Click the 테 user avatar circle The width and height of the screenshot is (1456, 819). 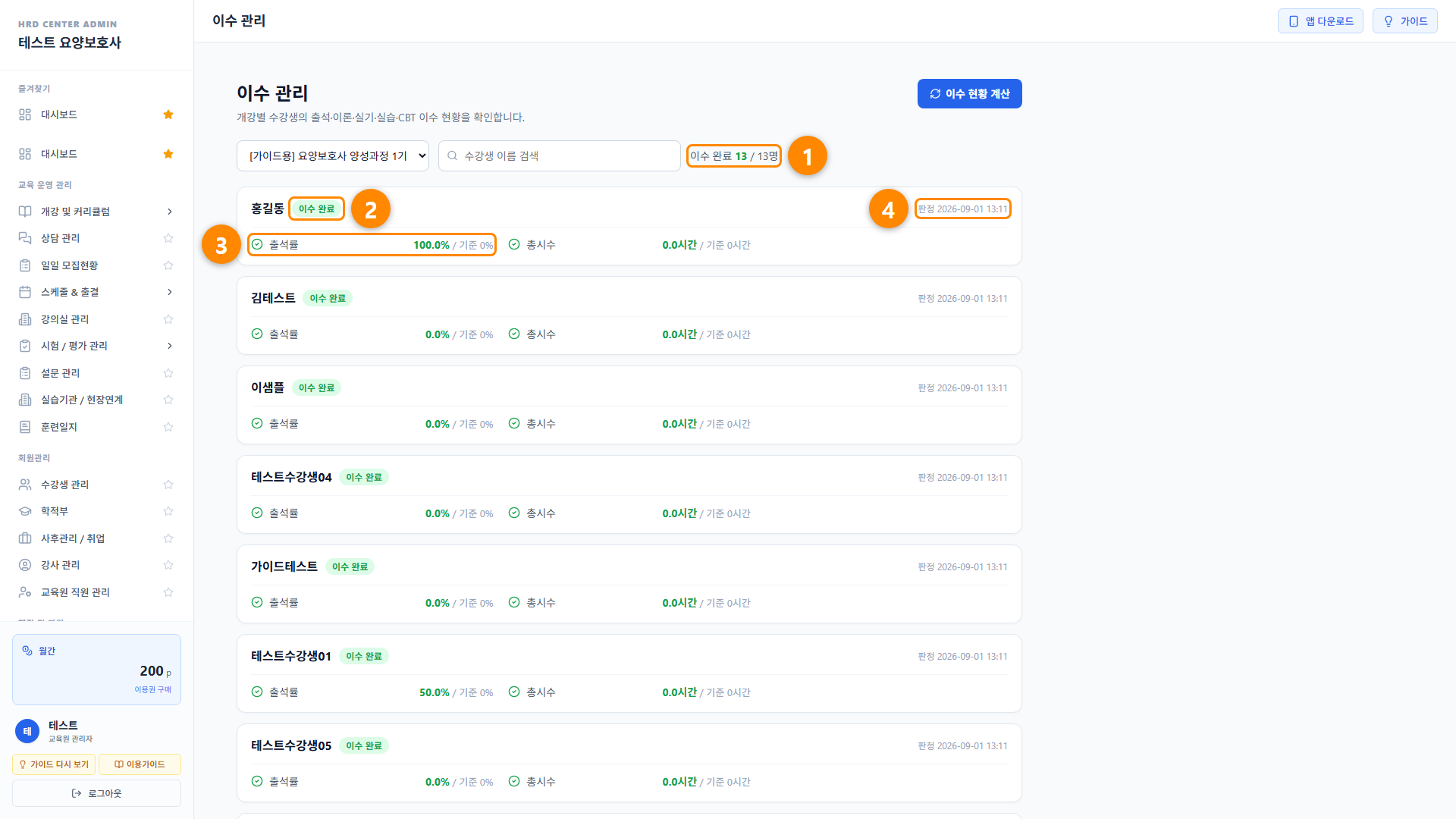click(27, 731)
